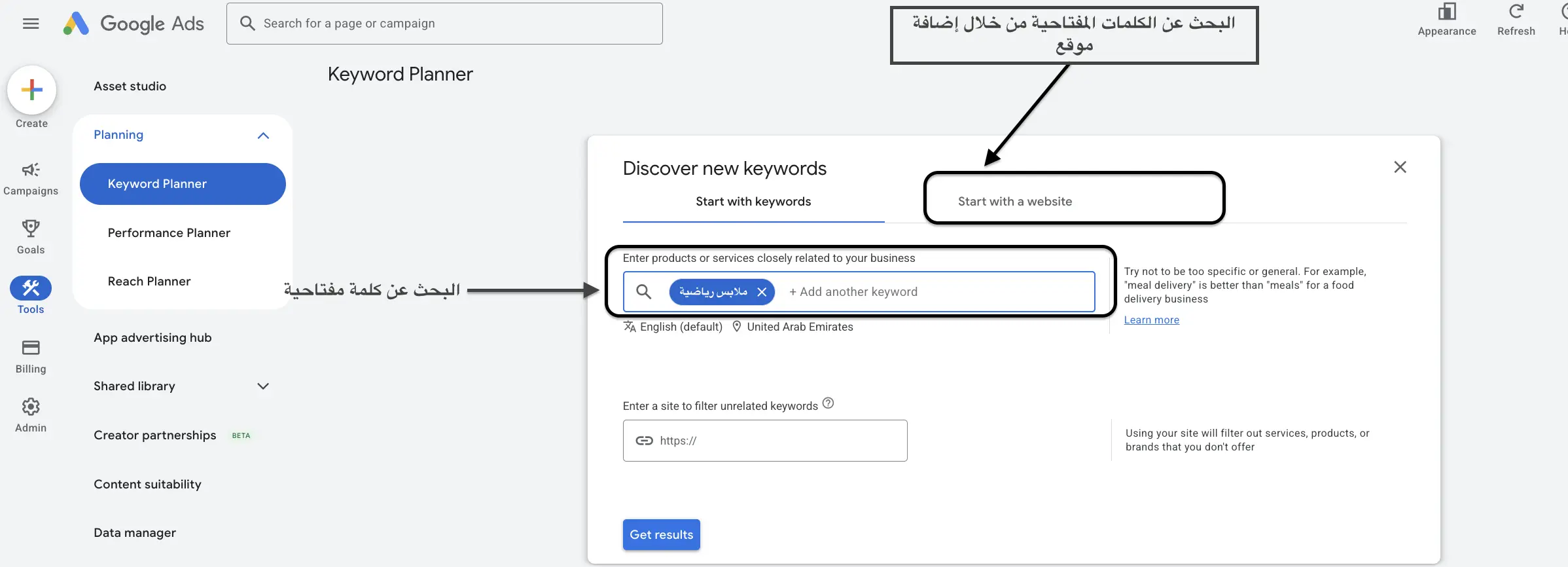1568x567 pixels.
Task: Click the BETA badge next to Creator partnerships
Action: (241, 435)
